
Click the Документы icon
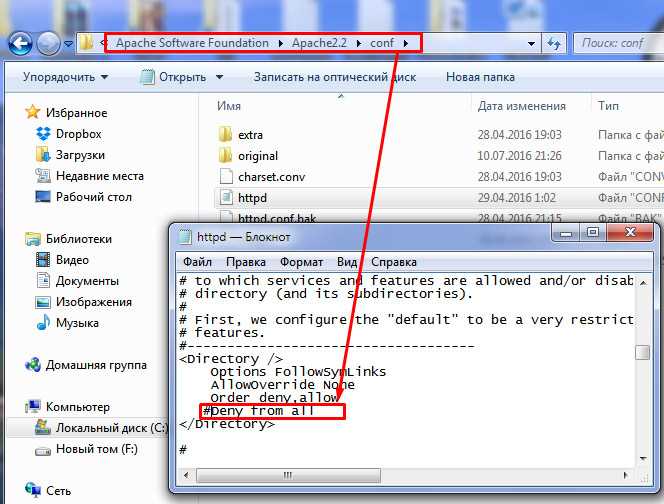(x=43, y=280)
